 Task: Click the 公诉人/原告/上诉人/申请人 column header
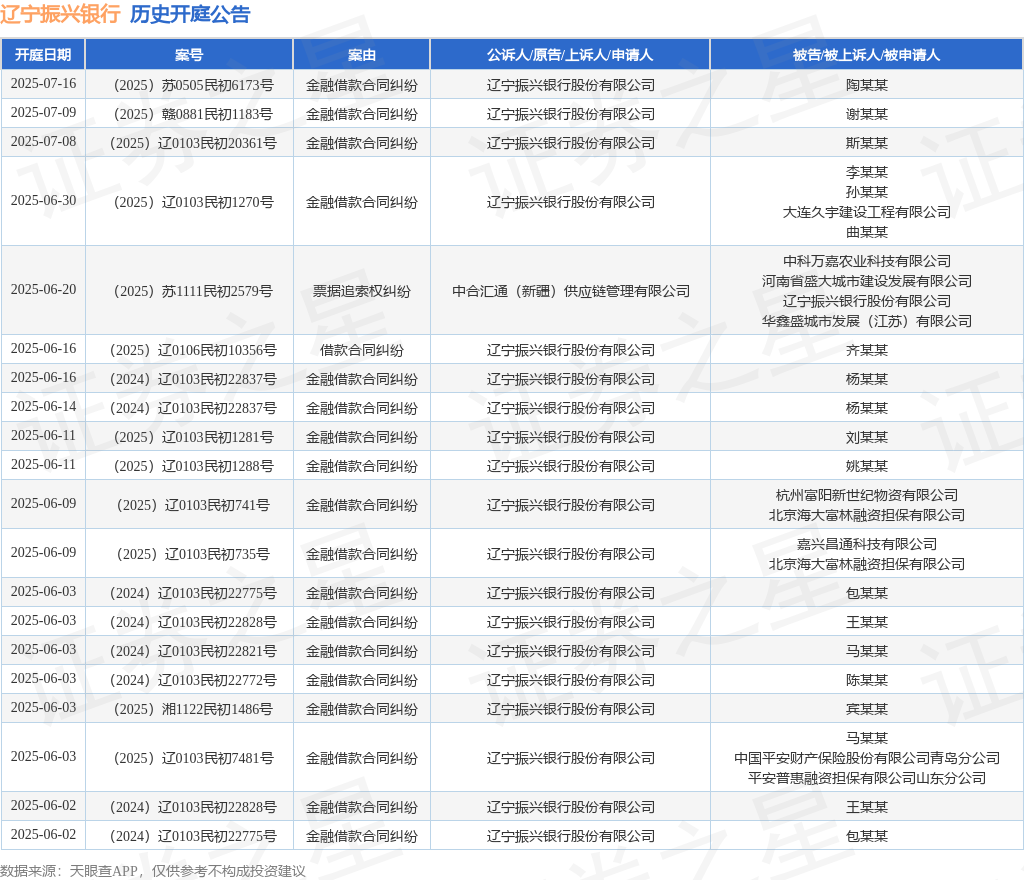(x=570, y=55)
